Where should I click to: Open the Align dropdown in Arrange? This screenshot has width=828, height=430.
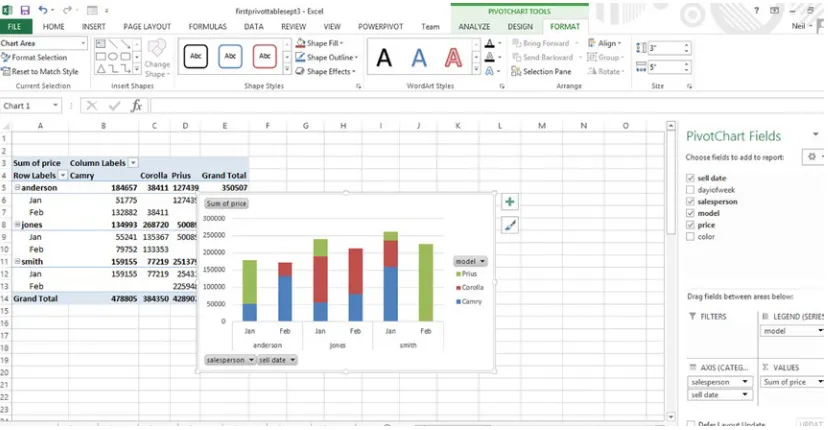tap(605, 43)
